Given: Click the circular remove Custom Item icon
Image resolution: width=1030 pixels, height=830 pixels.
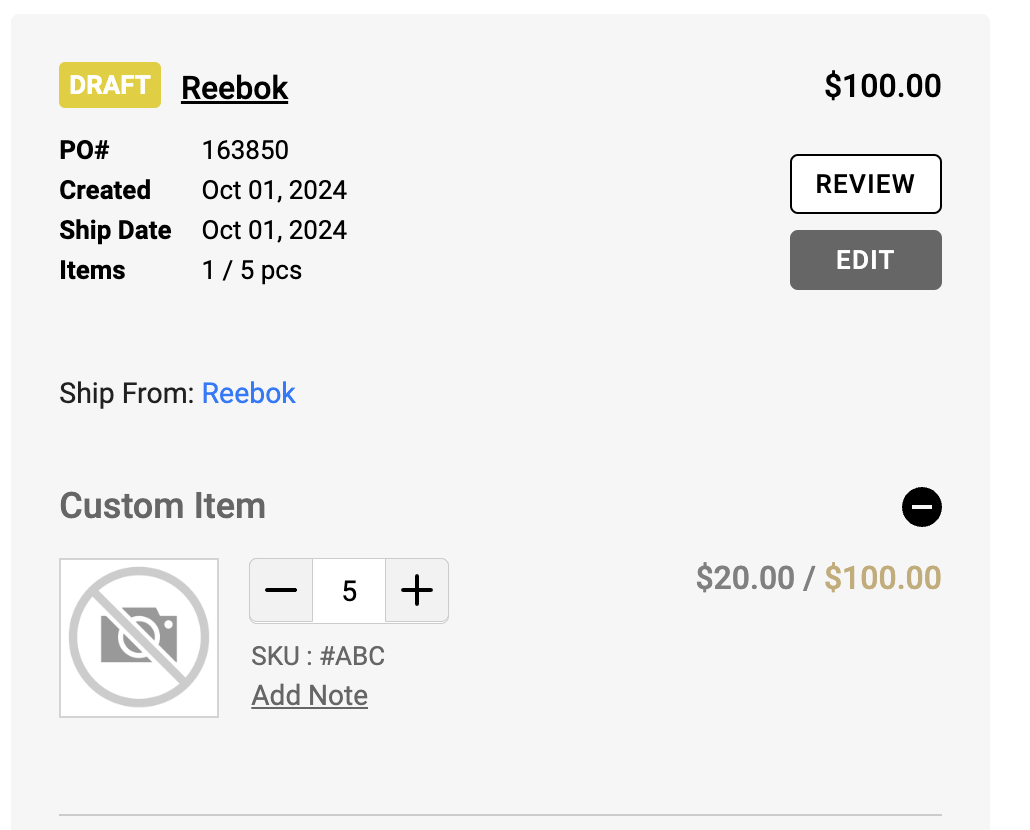Looking at the screenshot, I should click(x=921, y=507).
